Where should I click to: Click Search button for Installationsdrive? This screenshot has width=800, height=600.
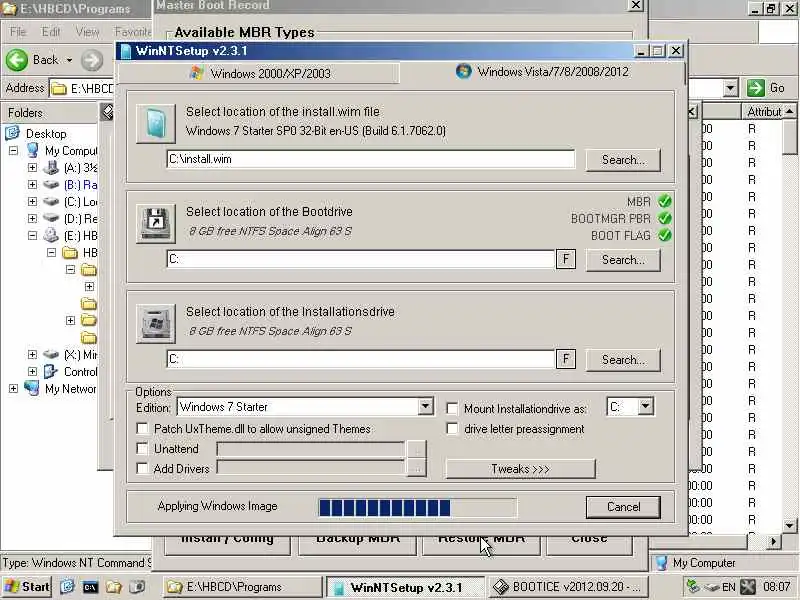tap(623, 360)
